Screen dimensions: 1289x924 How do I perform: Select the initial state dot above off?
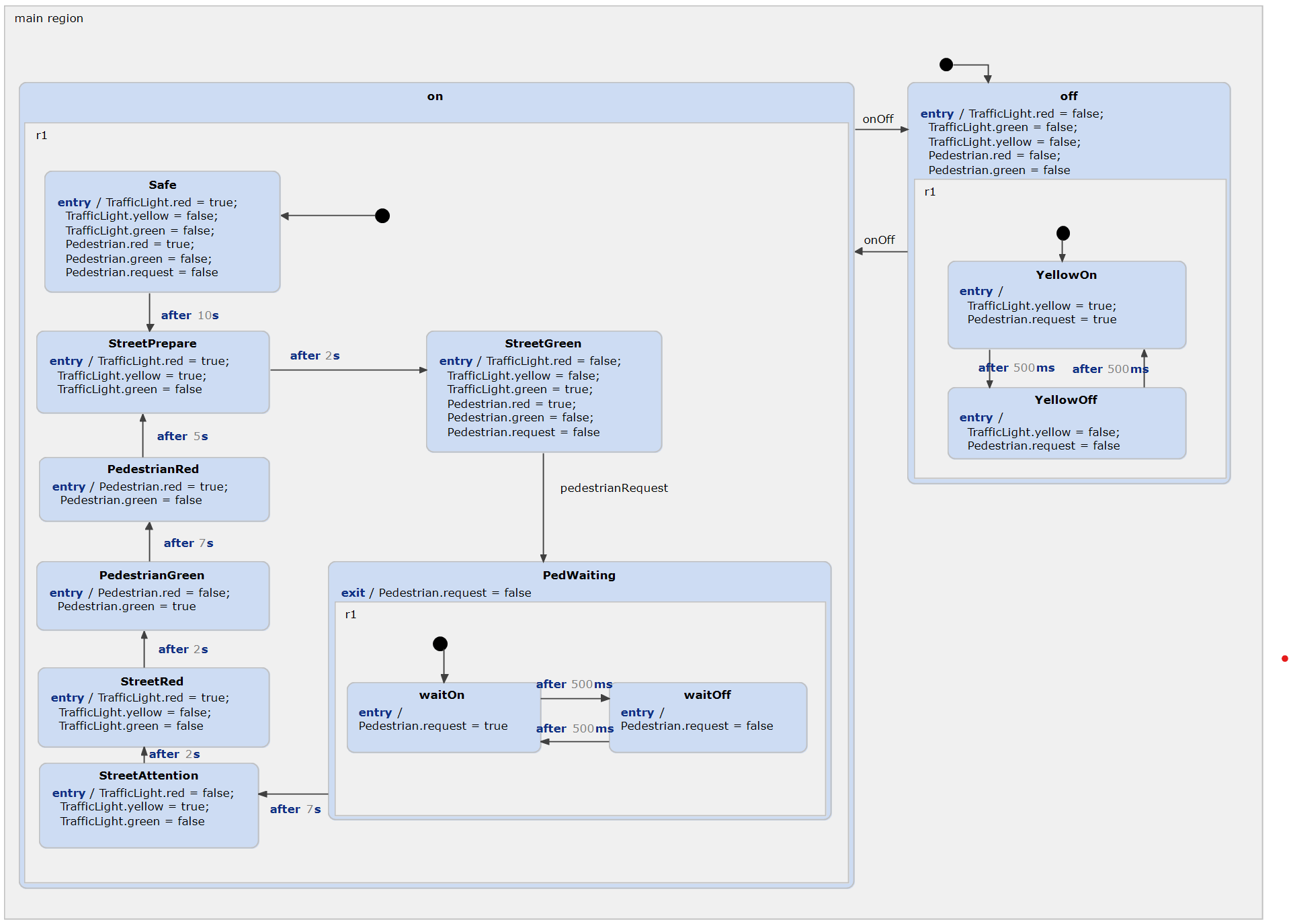click(947, 65)
